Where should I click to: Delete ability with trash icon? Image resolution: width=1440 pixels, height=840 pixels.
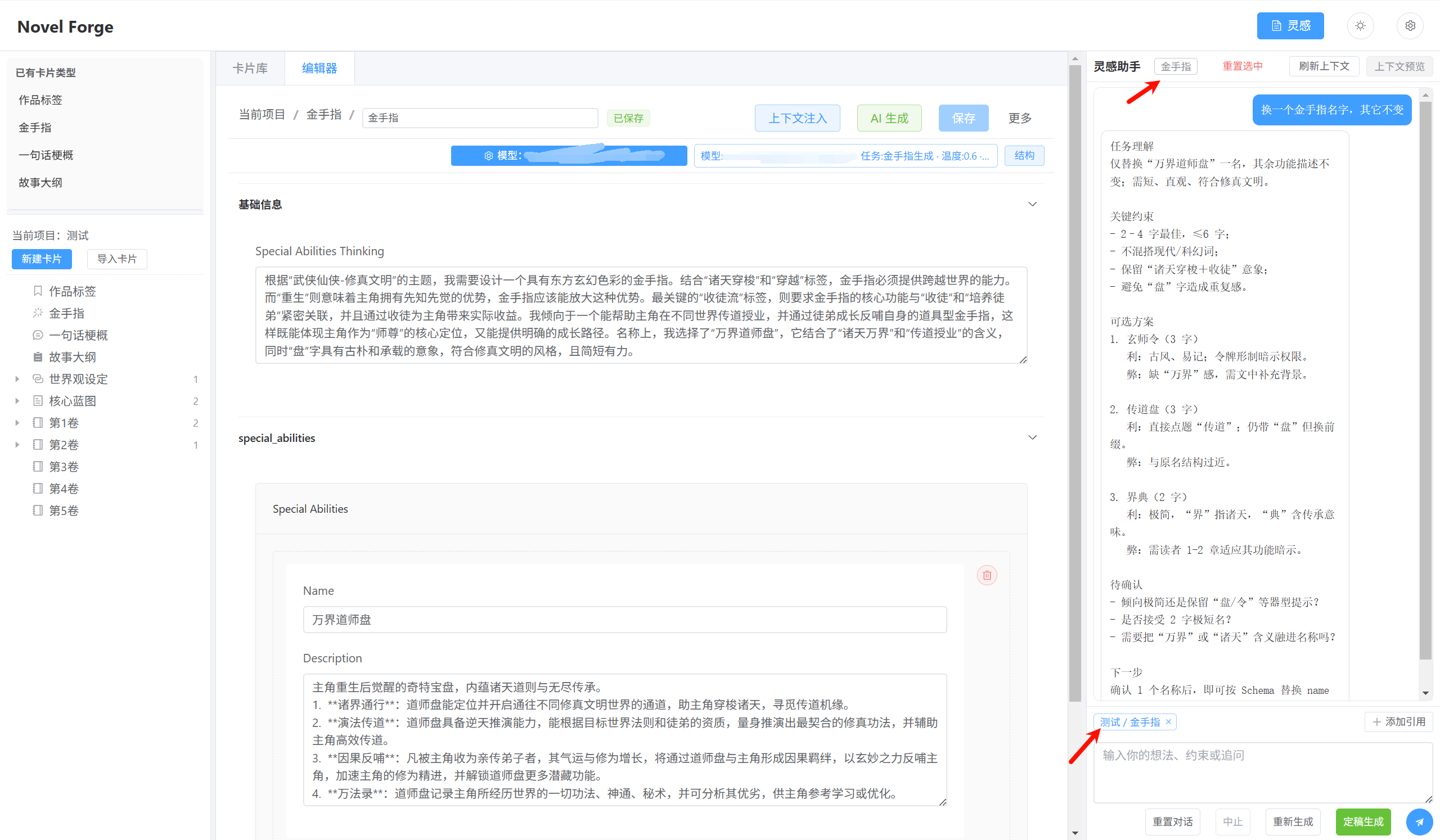point(987,576)
